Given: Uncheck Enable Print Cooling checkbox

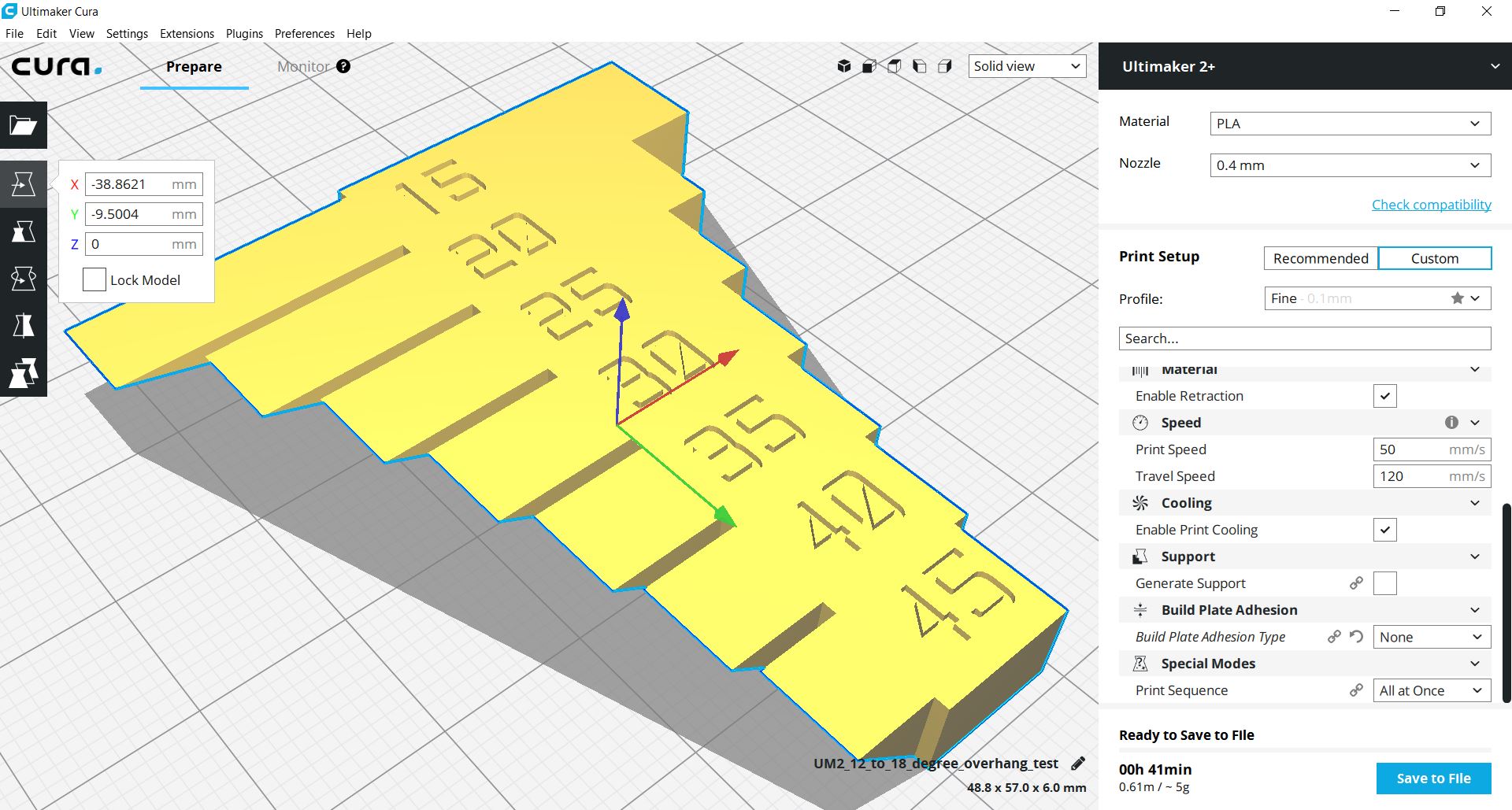Looking at the screenshot, I should pos(1385,530).
